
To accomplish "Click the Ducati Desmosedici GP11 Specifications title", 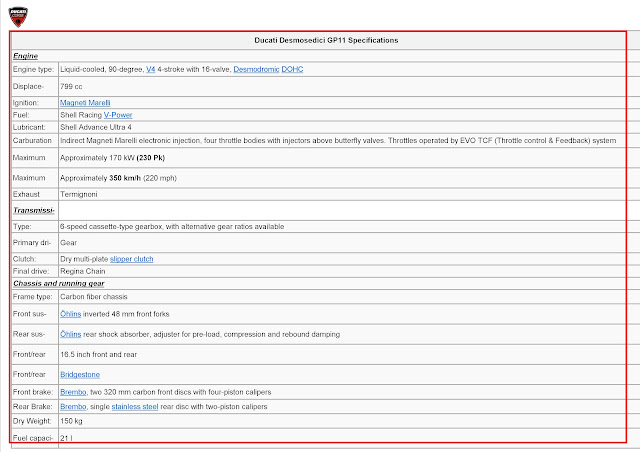I will (x=326, y=40).
